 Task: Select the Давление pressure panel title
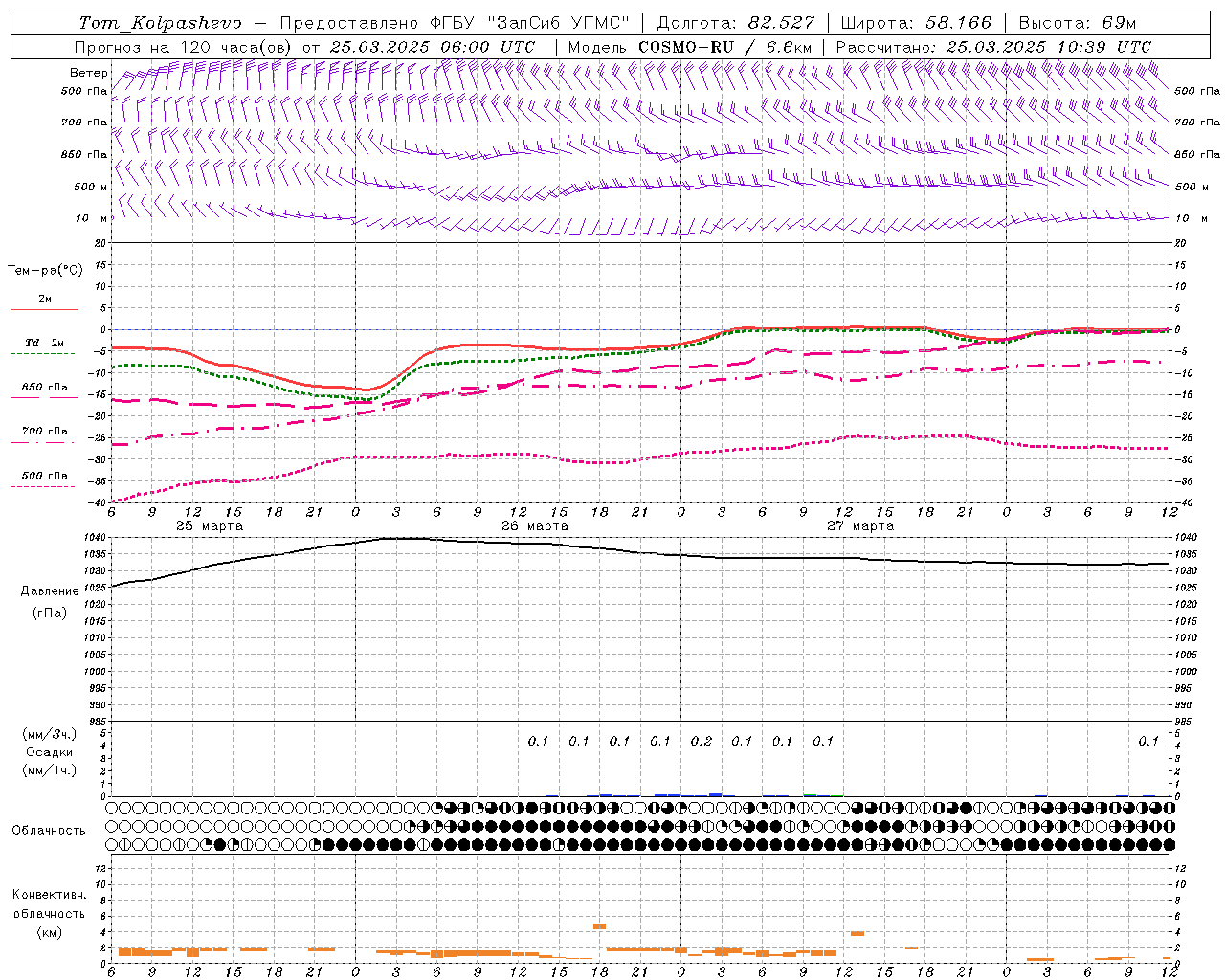(x=50, y=591)
